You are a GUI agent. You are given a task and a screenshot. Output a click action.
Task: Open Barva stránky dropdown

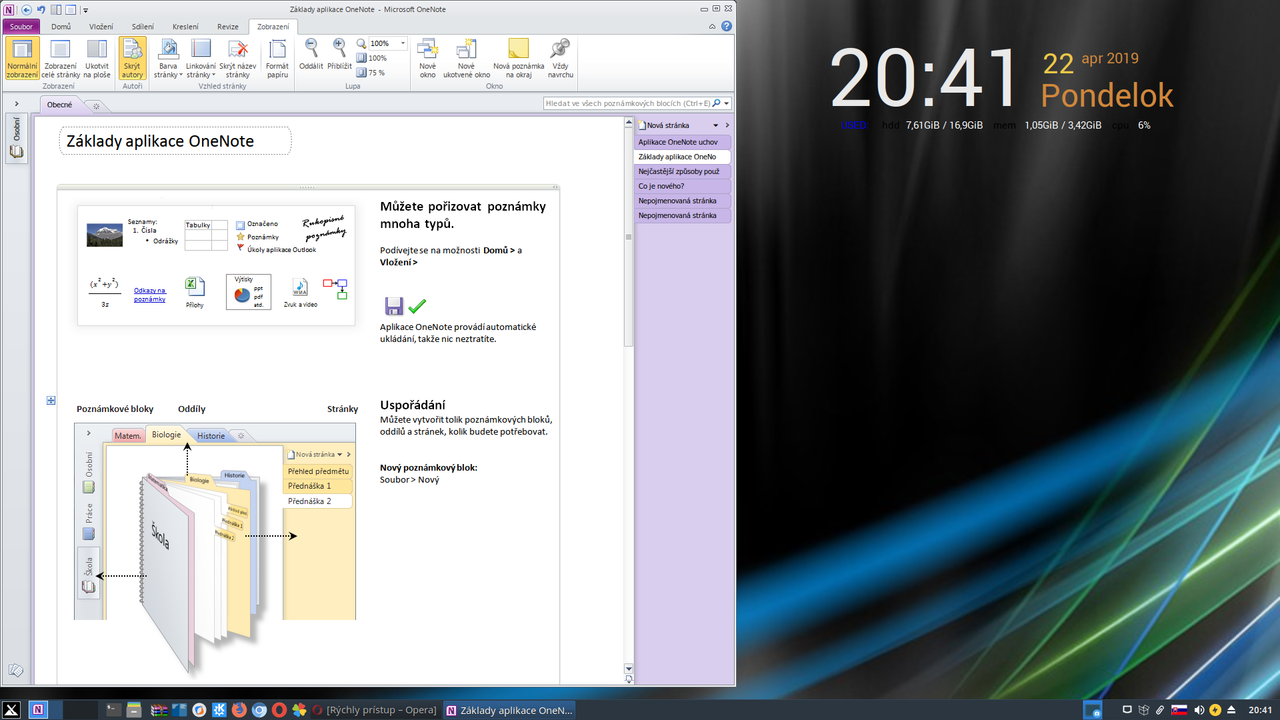168,58
